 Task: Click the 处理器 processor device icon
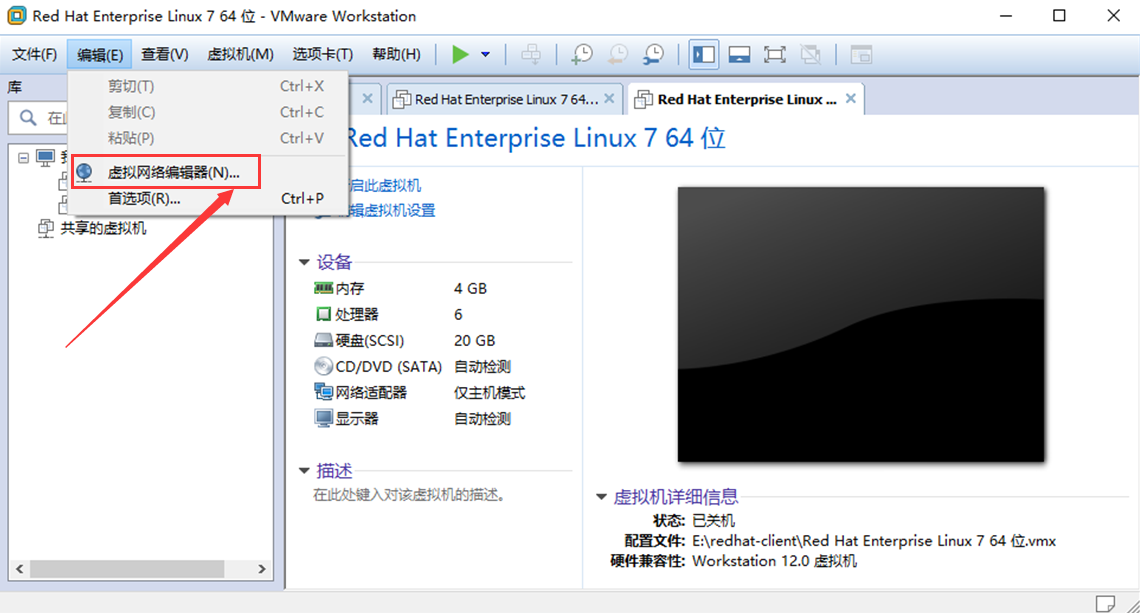[323, 315]
